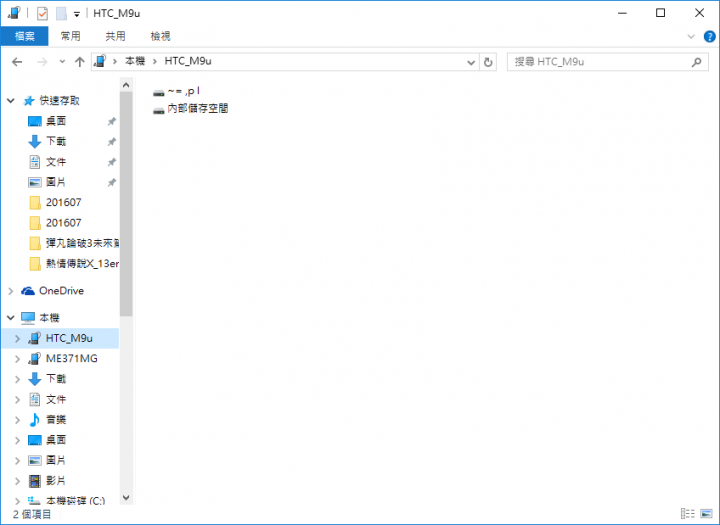Click the search magnifier icon

pos(697,62)
